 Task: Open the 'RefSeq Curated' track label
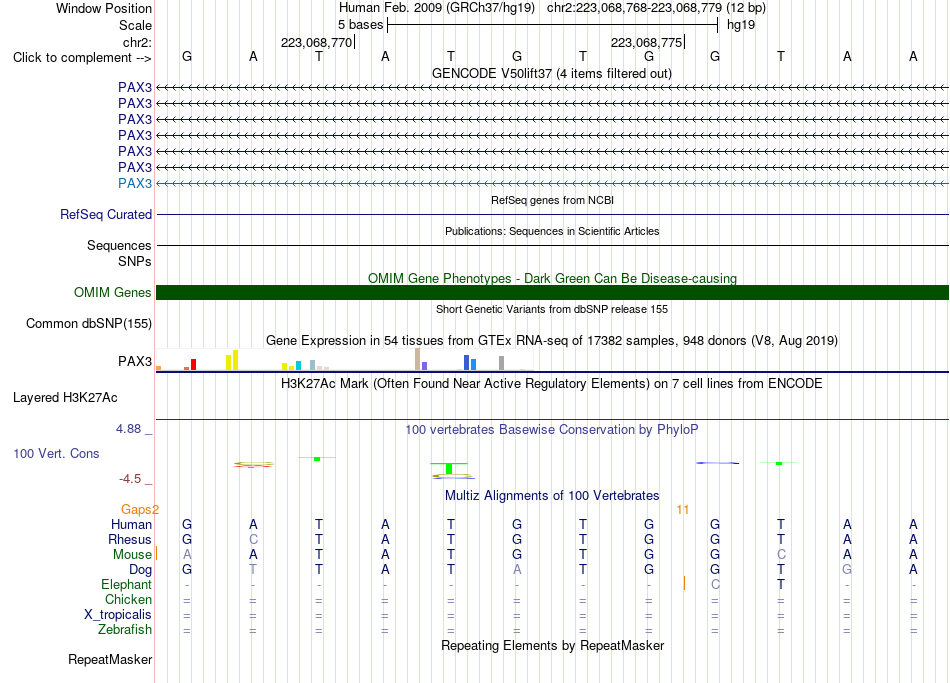coord(105,215)
